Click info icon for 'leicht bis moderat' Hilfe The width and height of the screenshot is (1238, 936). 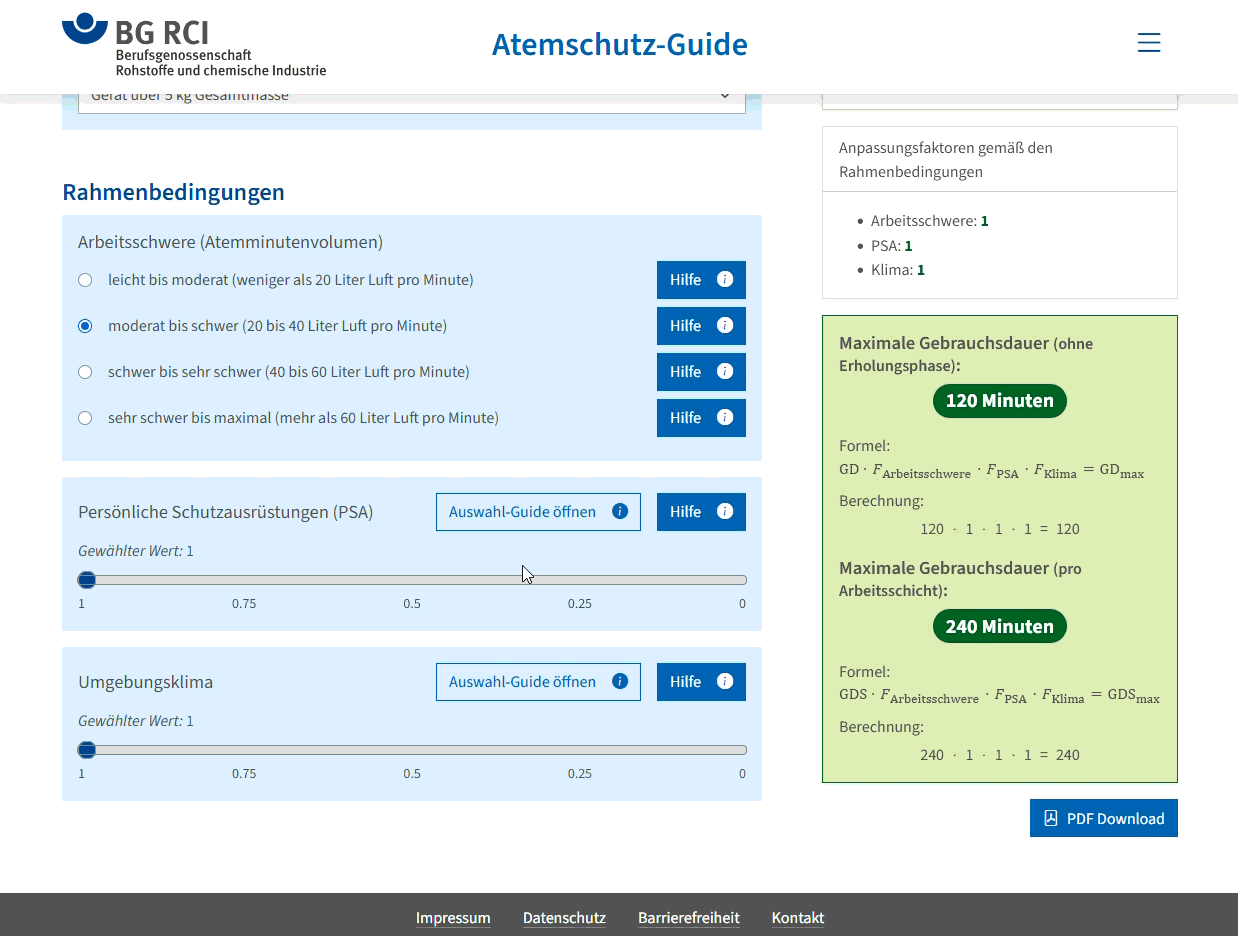pyautogui.click(x=725, y=280)
